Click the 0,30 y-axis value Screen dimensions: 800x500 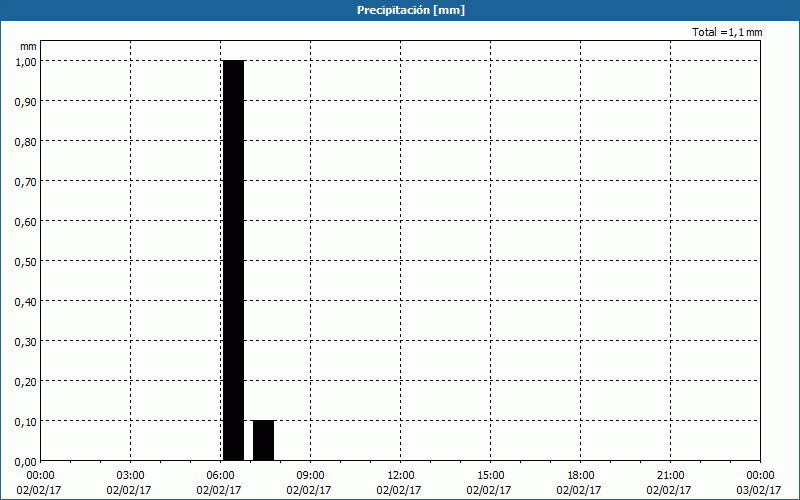pos(26,341)
